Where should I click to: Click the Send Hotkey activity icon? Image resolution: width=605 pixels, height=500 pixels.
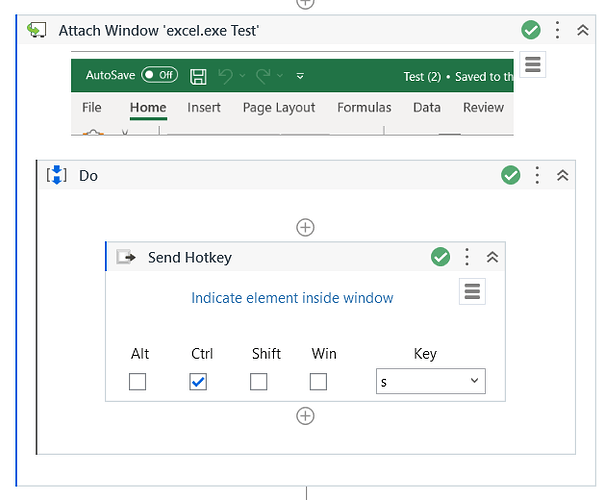tap(126, 257)
